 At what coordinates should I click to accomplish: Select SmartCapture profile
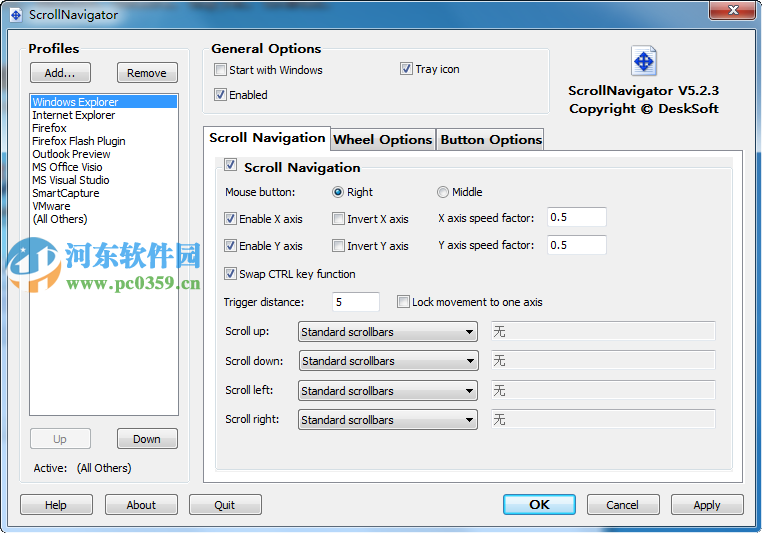tap(104, 193)
